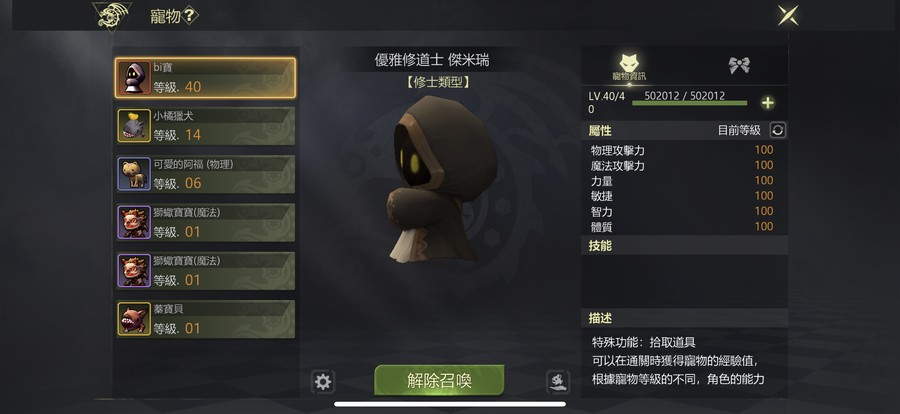Select the second 獅蠍寶寶(魔法) pet entry
The height and width of the screenshot is (414, 900).
[x=205, y=270]
